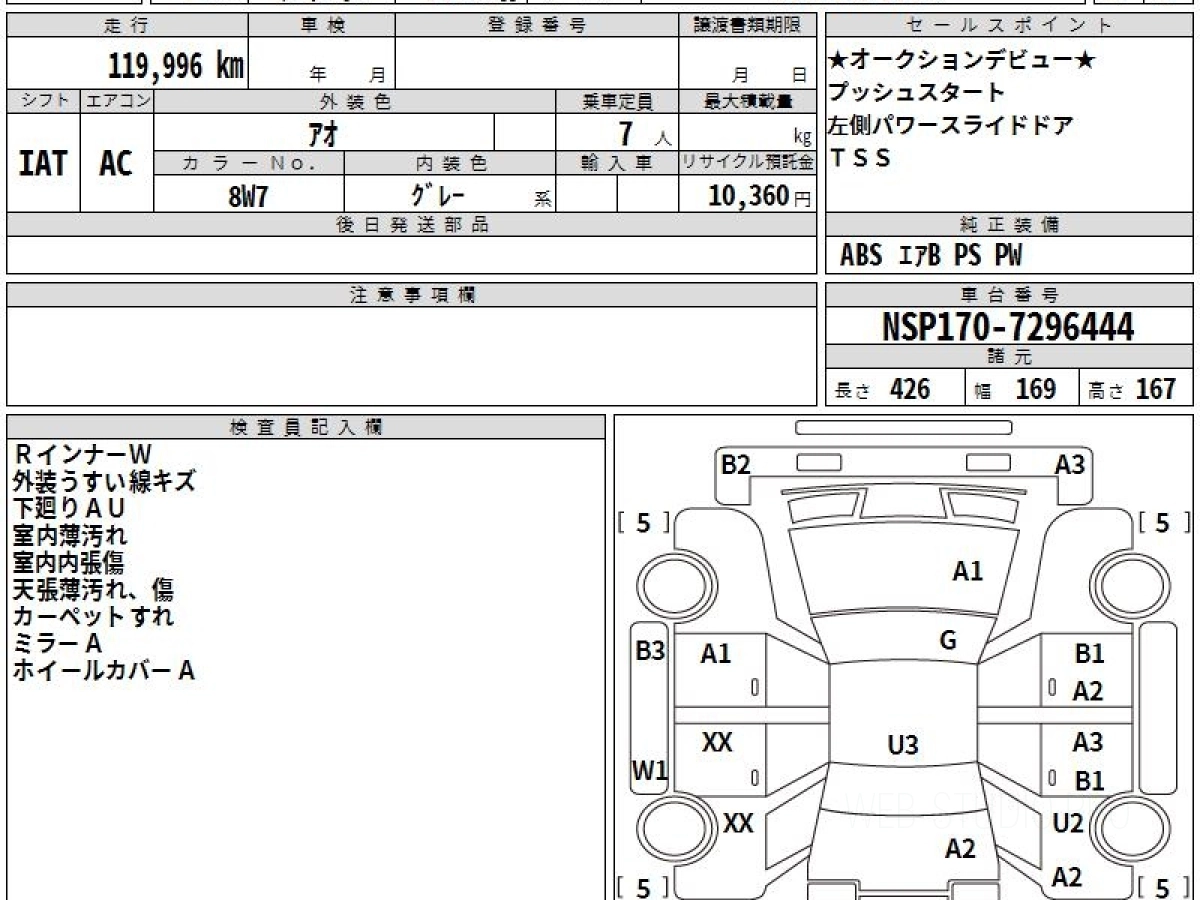Click the 譲渡書類期限 header
Viewport: 1200px width, 900px height.
pos(748,26)
